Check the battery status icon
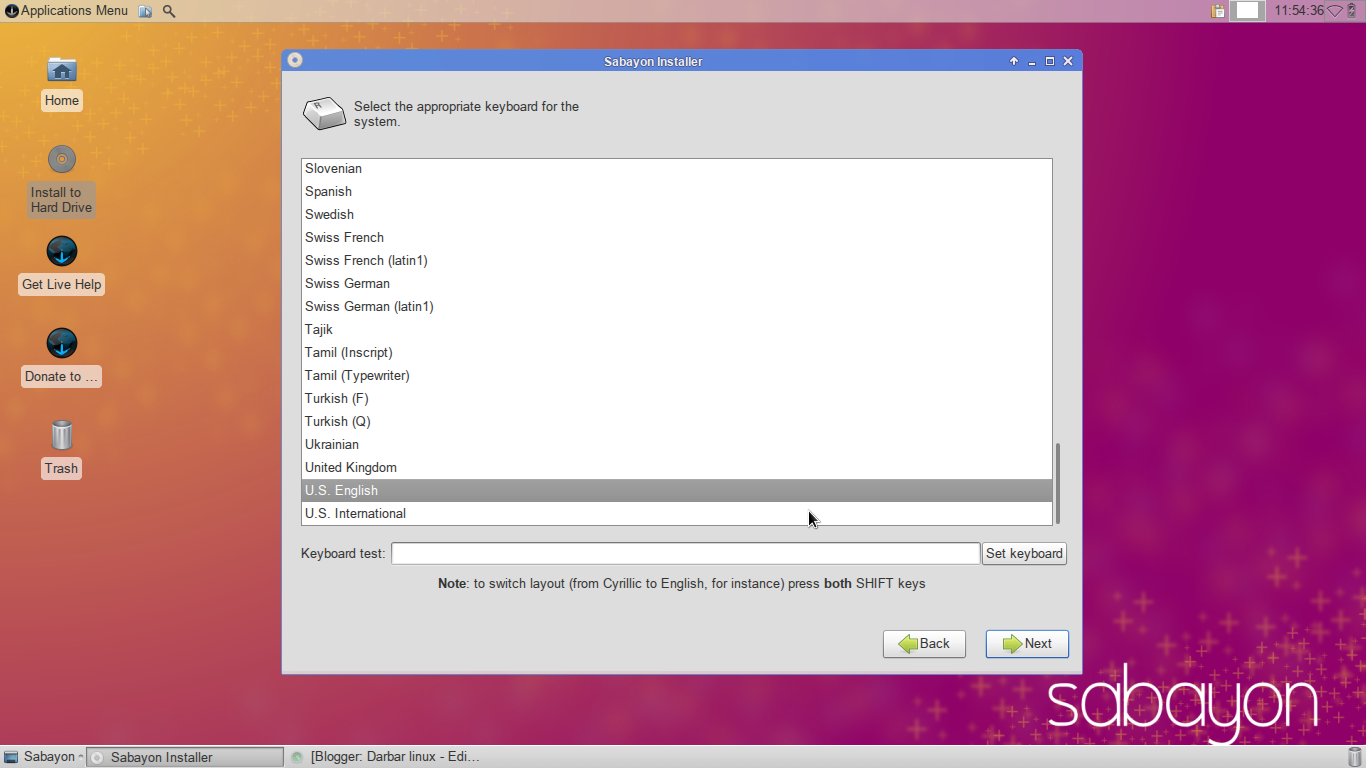The height and width of the screenshot is (768, 1366). coord(1351,10)
